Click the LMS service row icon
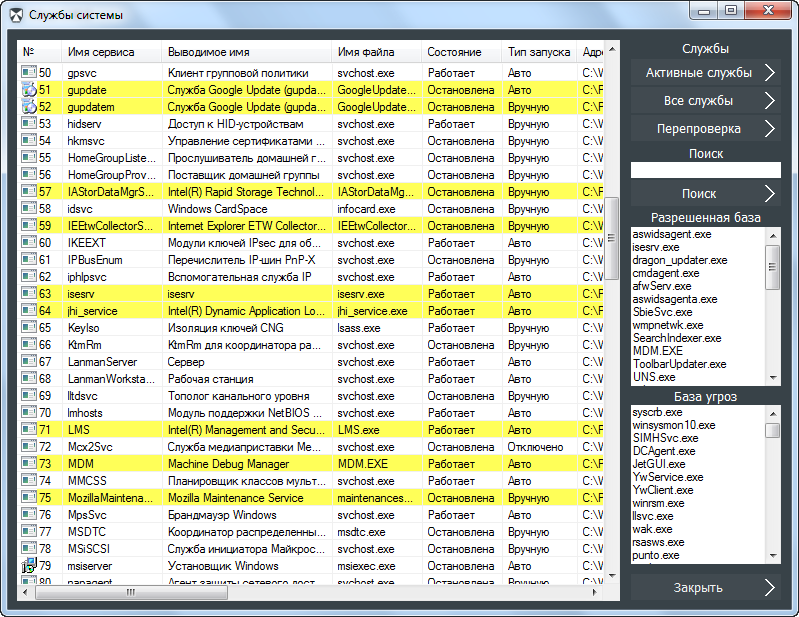This screenshot has height=617, width=799. [29, 430]
